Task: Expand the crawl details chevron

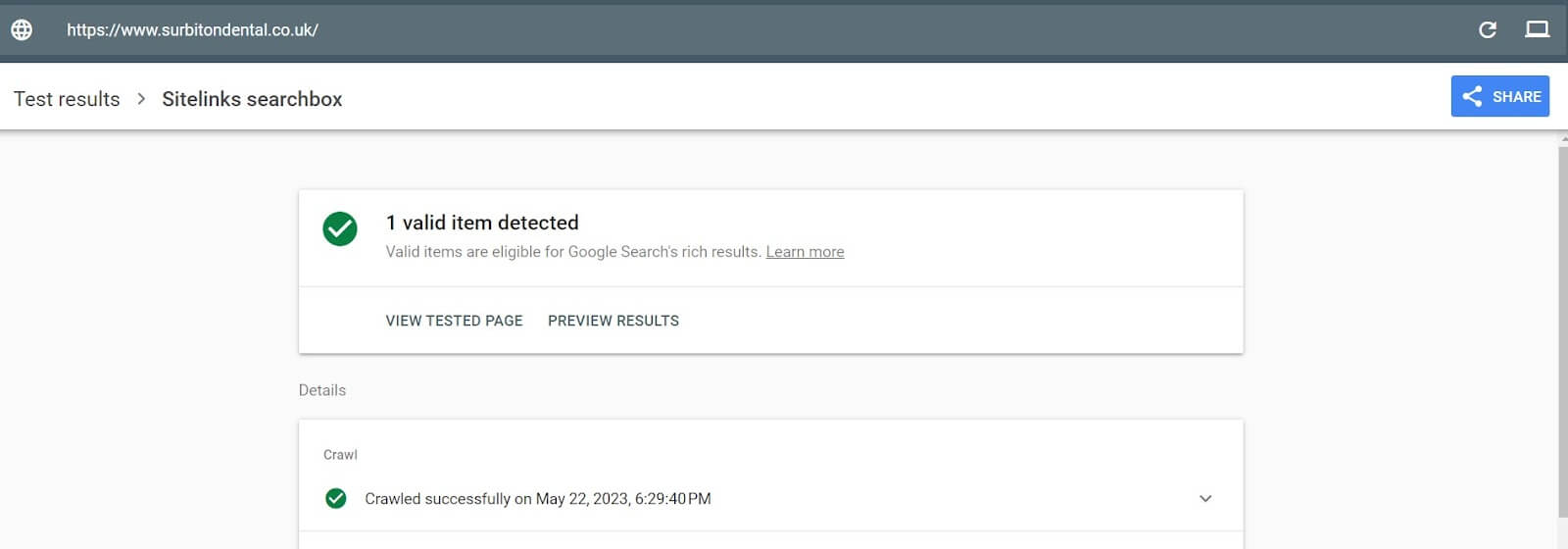Action: click(1205, 498)
